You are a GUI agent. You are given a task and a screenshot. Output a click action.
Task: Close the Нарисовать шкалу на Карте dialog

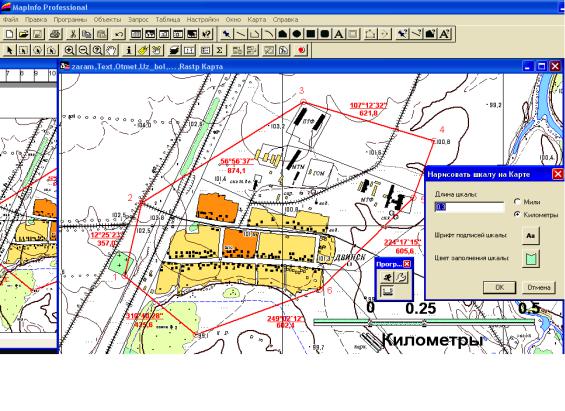(557, 174)
